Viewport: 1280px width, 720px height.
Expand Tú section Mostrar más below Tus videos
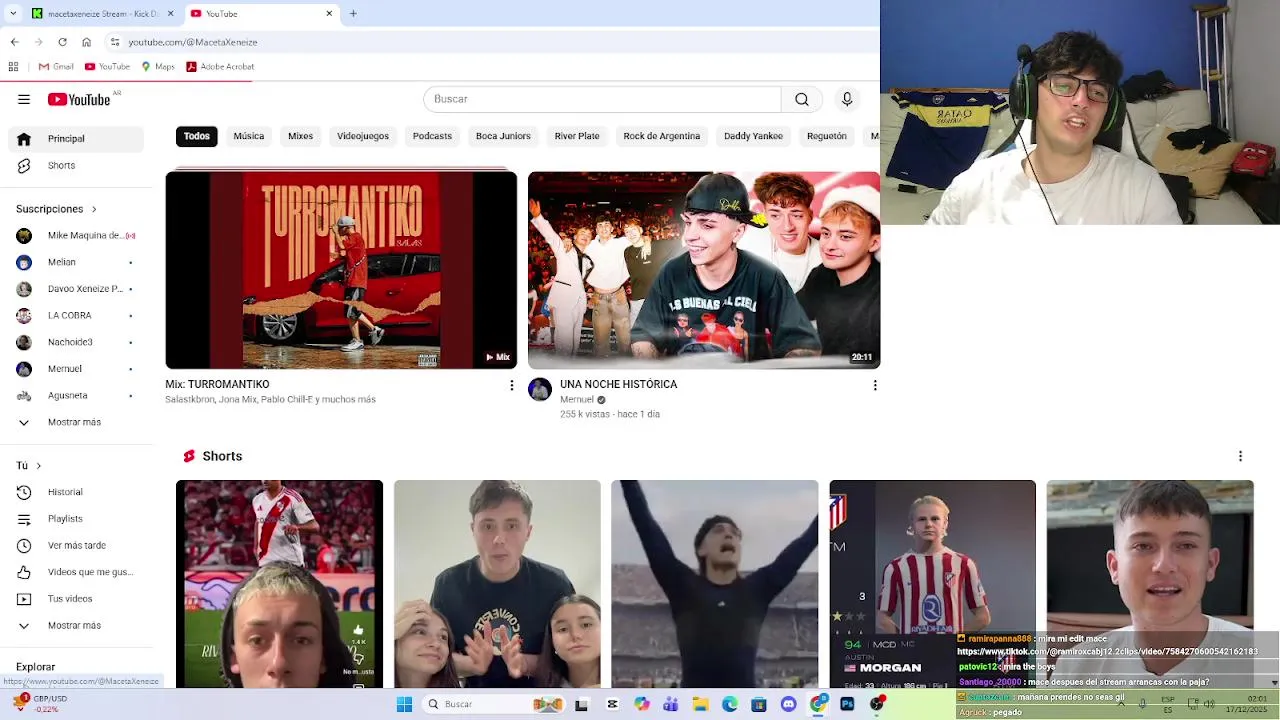coord(76,625)
